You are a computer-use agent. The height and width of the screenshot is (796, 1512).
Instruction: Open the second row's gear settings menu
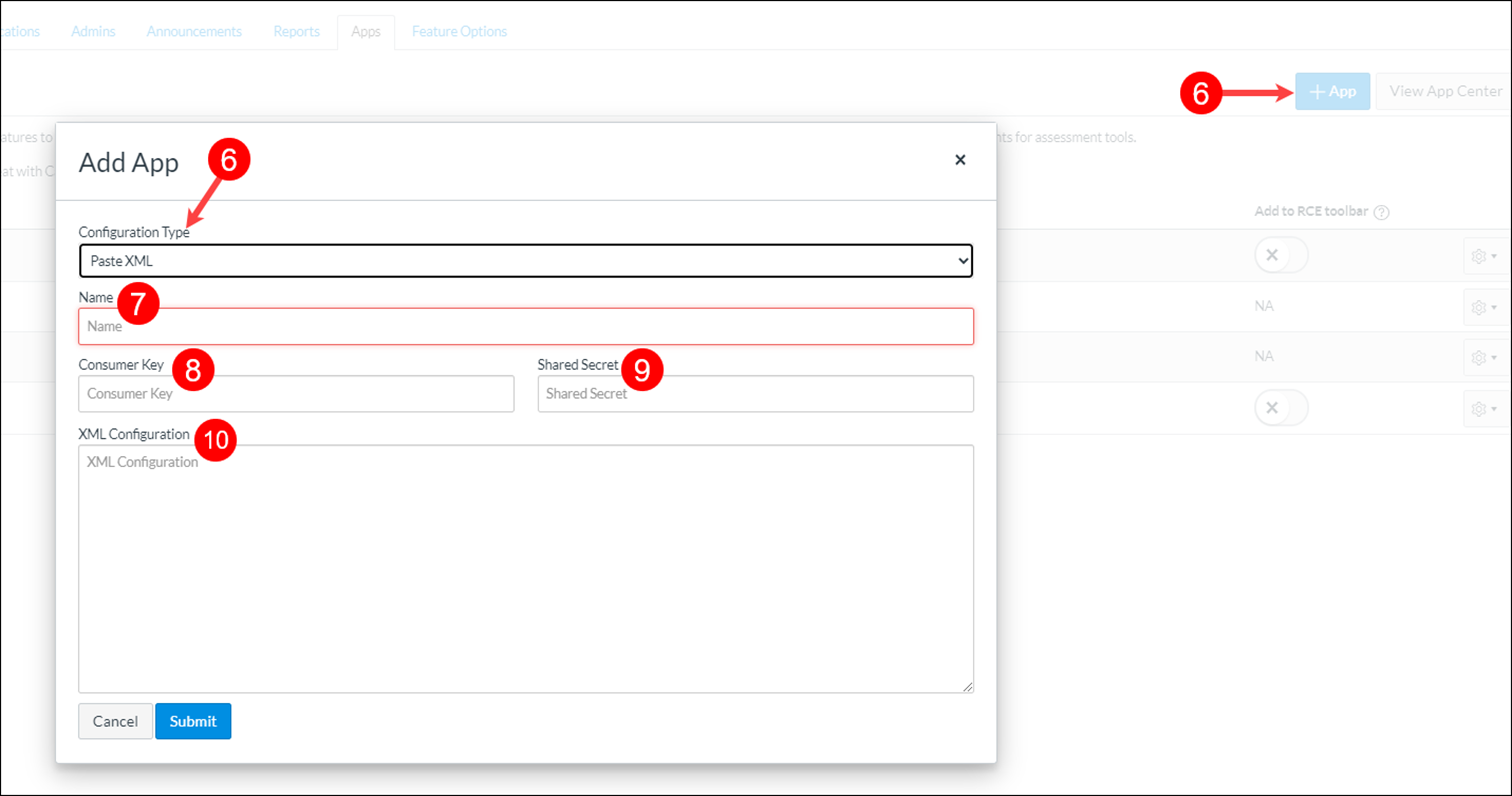pos(1483,308)
